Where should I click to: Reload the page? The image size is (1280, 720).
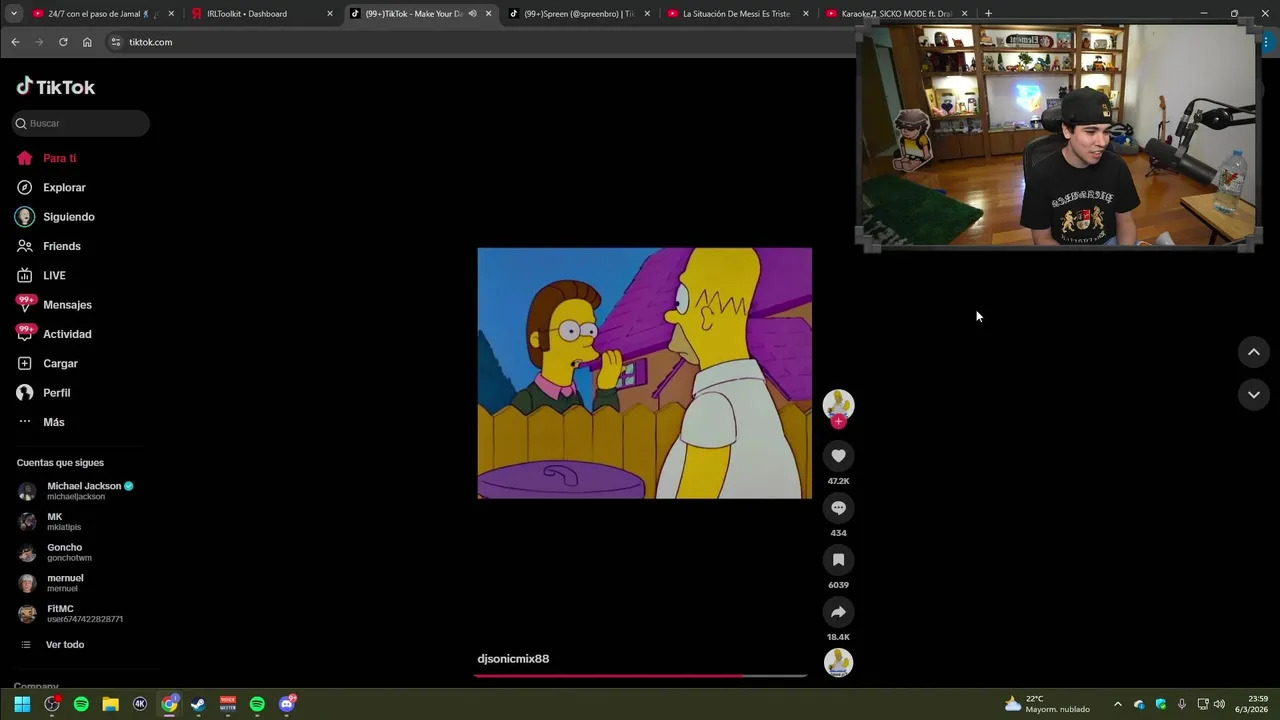63,42
